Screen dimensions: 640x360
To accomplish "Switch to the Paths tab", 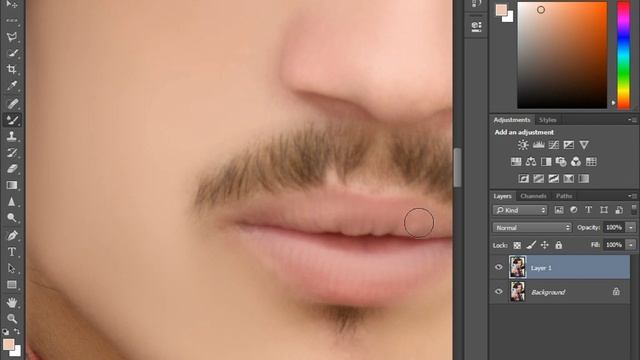I will pyautogui.click(x=564, y=196).
